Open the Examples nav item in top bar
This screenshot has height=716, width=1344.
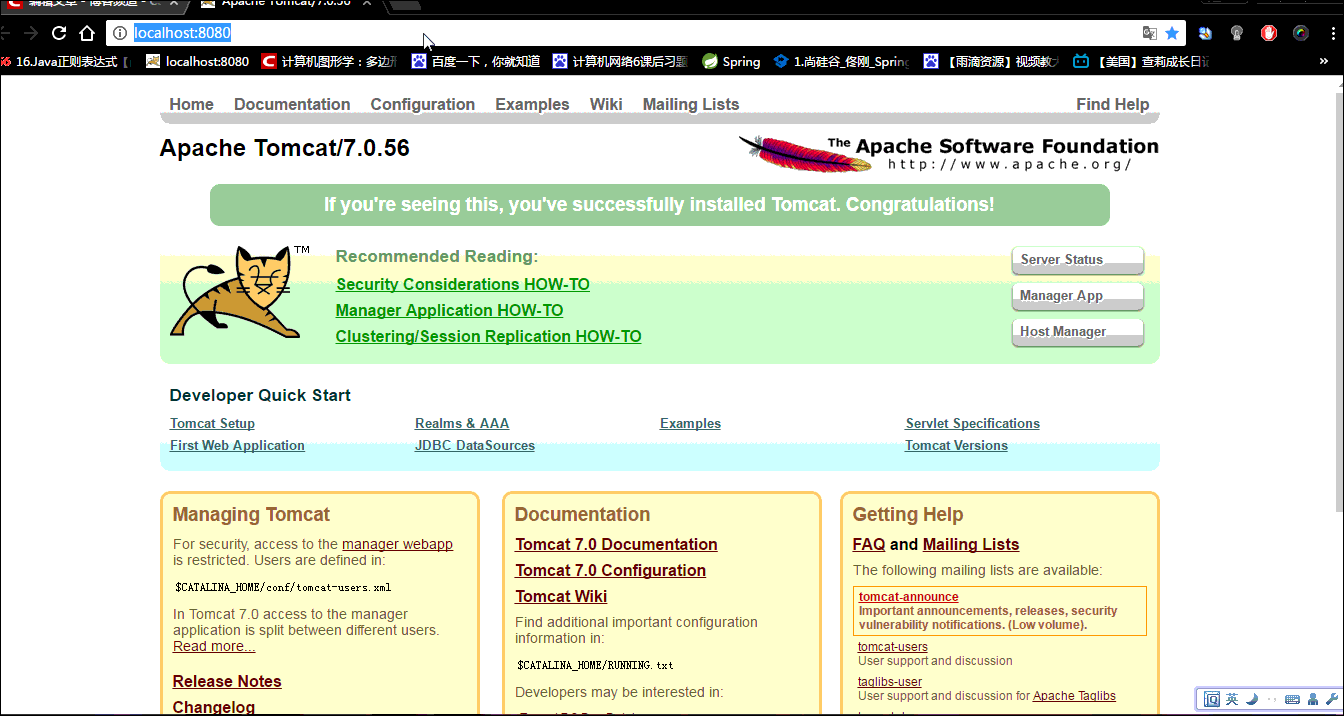tap(532, 104)
